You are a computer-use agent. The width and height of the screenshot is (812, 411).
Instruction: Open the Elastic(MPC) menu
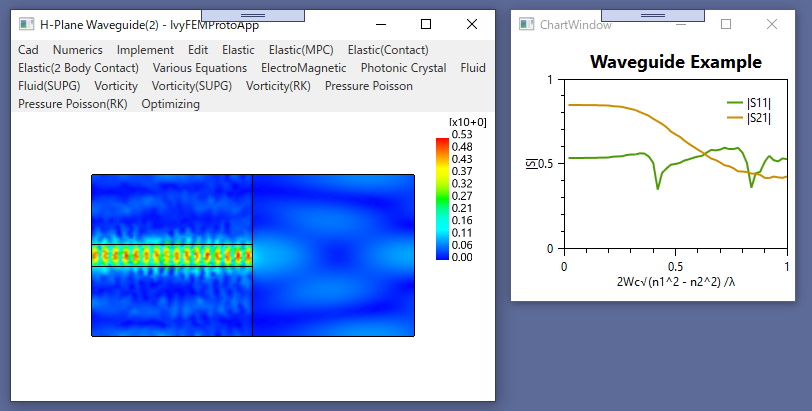(x=301, y=50)
